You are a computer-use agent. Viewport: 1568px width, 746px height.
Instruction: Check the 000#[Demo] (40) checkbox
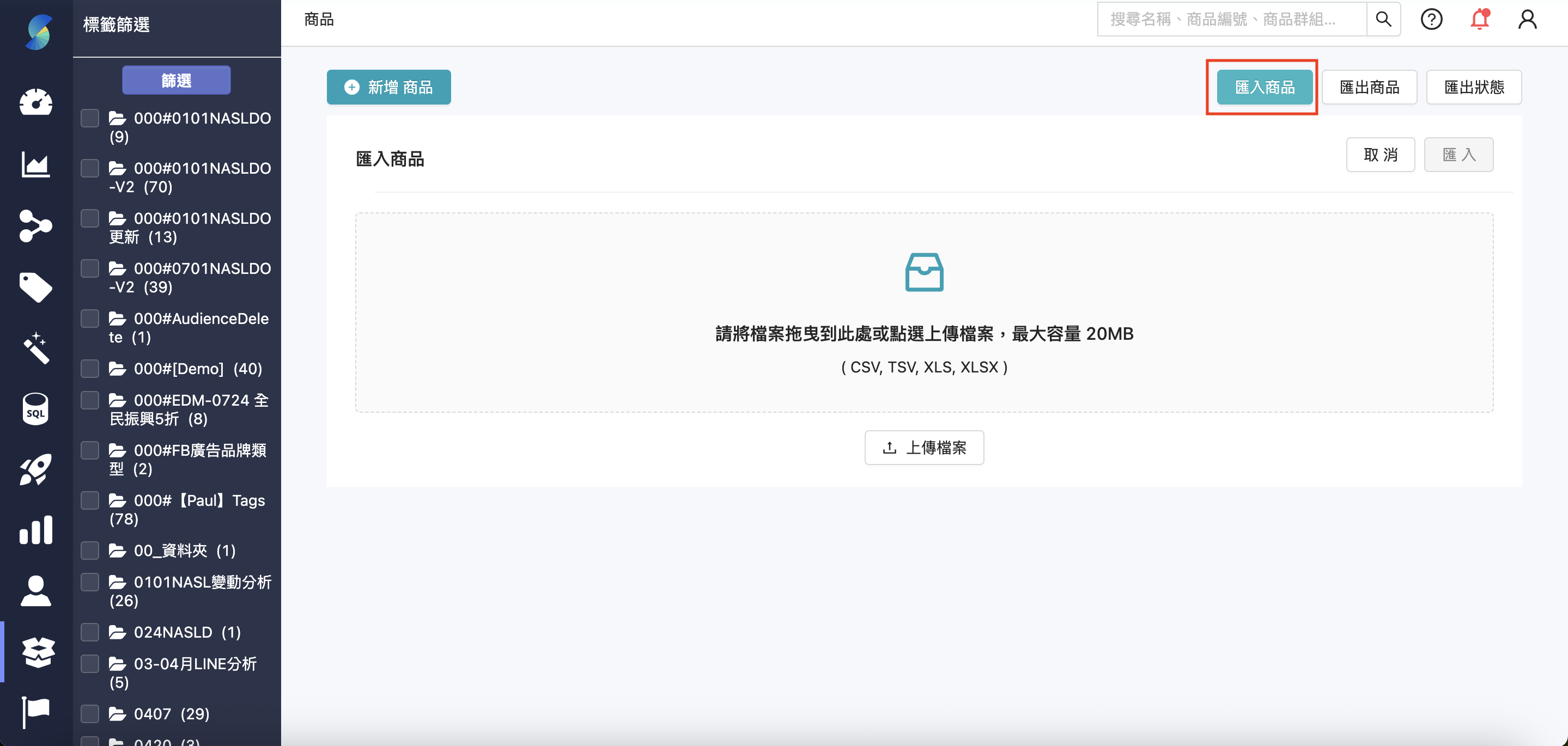[x=90, y=369]
